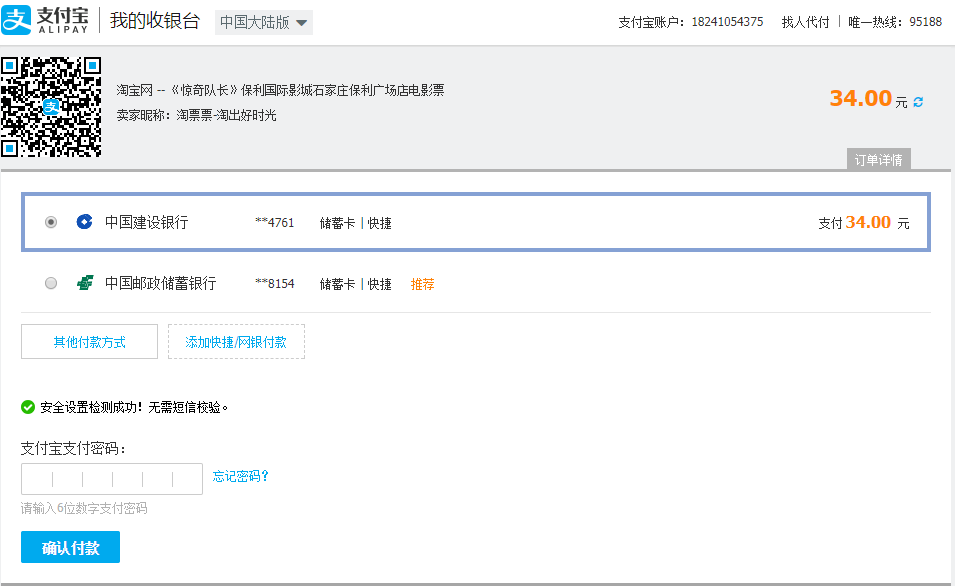Click account number 18241054375

coord(727,22)
